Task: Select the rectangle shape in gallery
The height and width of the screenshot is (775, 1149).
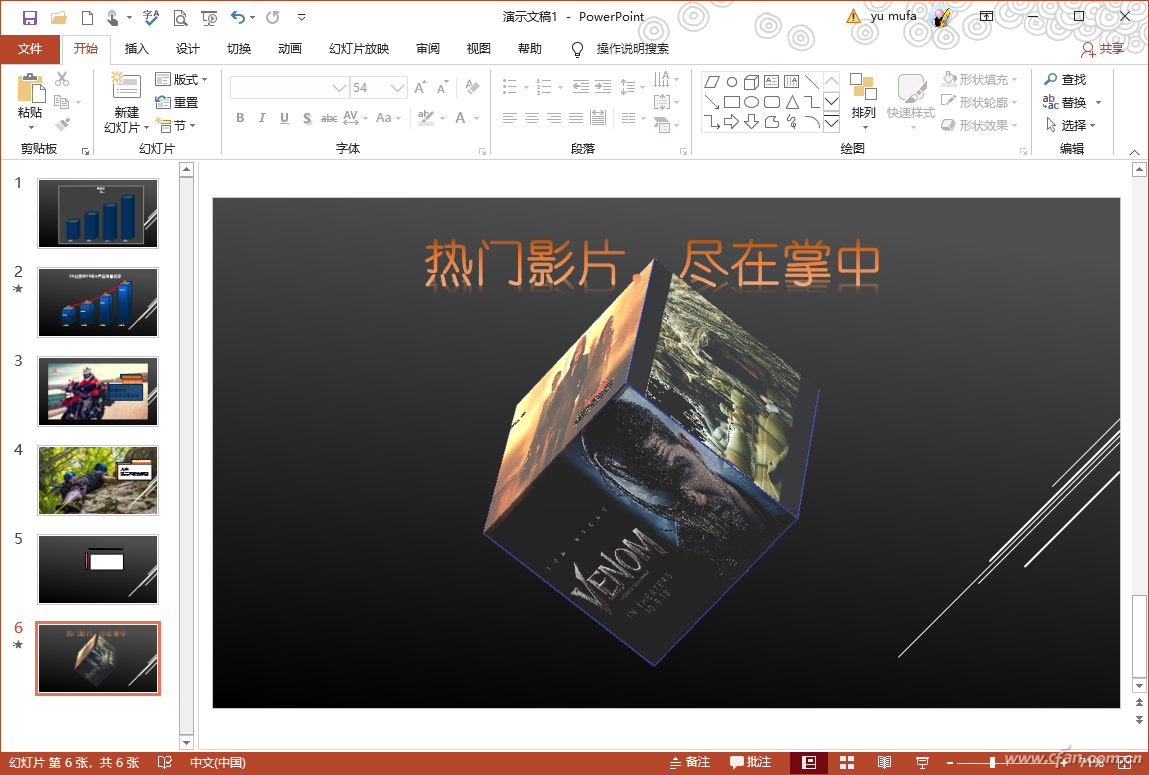Action: pos(731,102)
